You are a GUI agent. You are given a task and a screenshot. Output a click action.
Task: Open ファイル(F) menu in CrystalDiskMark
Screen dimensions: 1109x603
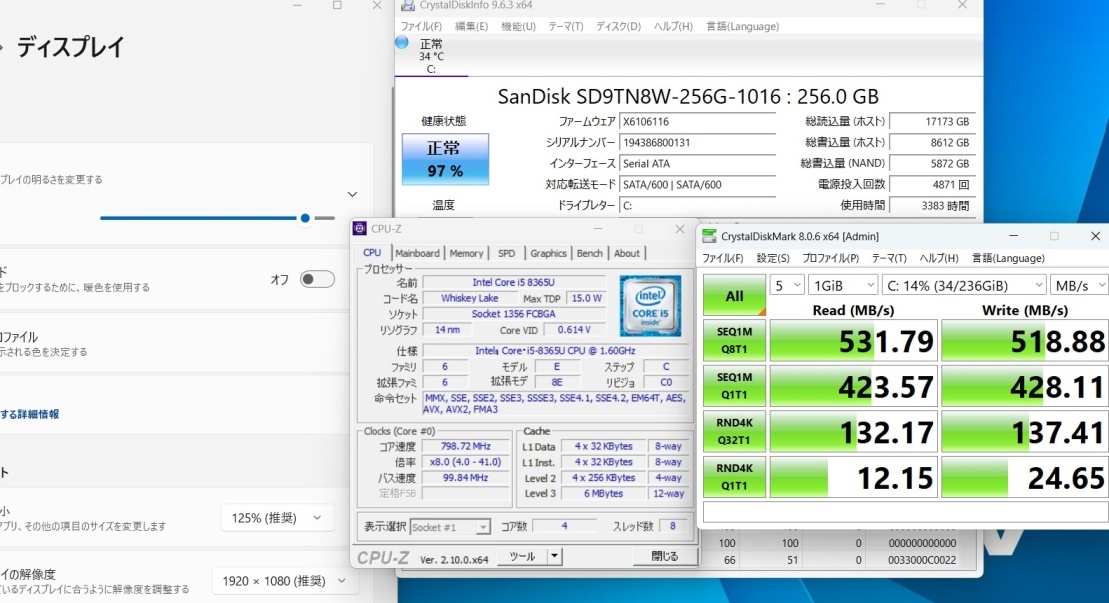click(x=723, y=258)
